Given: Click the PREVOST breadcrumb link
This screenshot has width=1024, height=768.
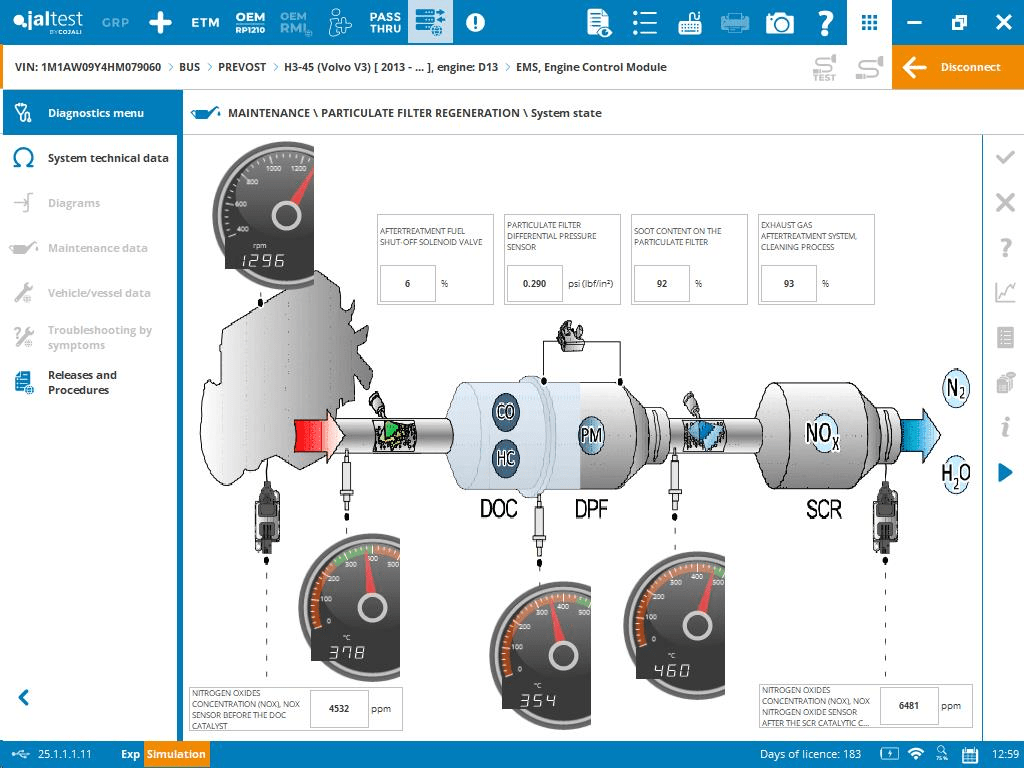Looking at the screenshot, I should (242, 67).
